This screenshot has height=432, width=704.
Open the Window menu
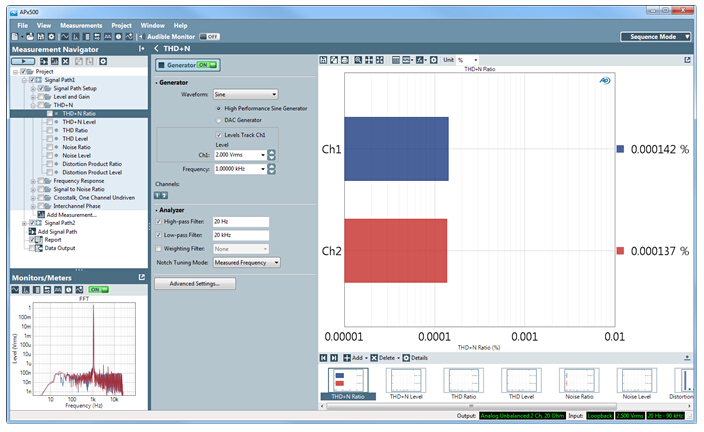[x=153, y=26]
